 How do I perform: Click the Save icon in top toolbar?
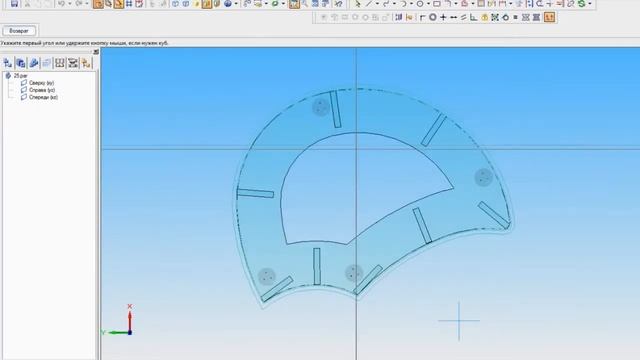[14, 4]
